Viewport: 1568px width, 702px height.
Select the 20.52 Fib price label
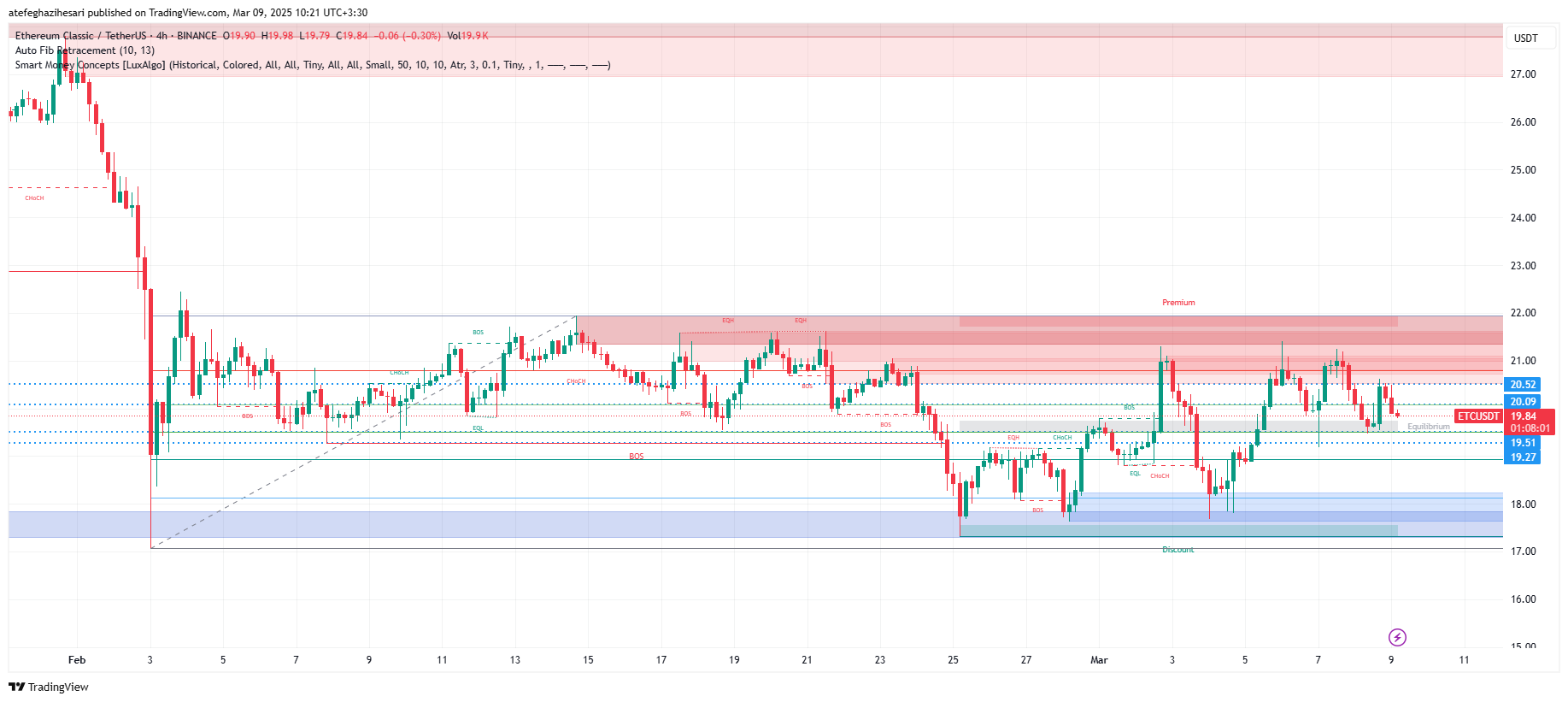pos(1523,385)
